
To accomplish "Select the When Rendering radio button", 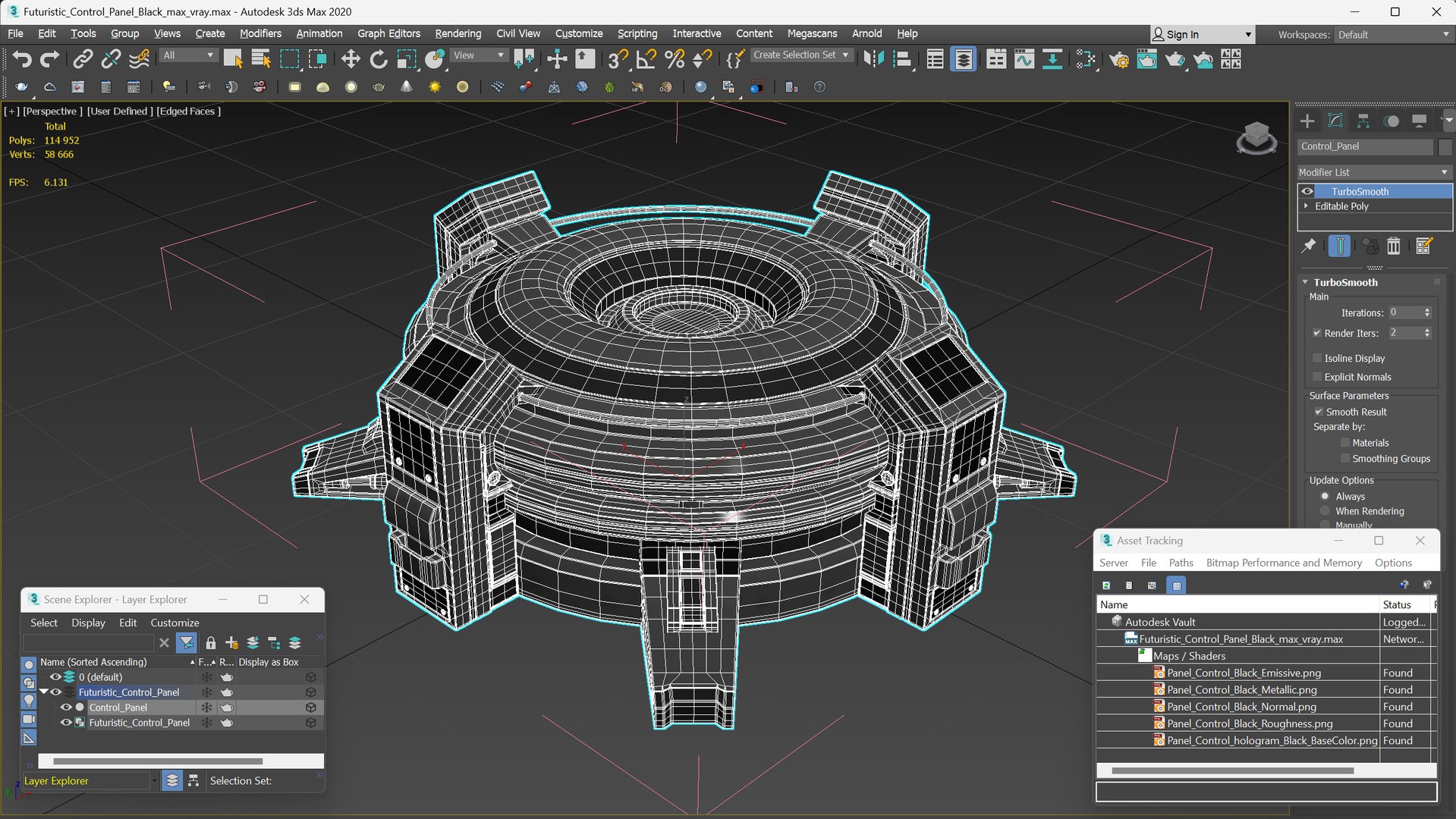I will click(x=1325, y=511).
